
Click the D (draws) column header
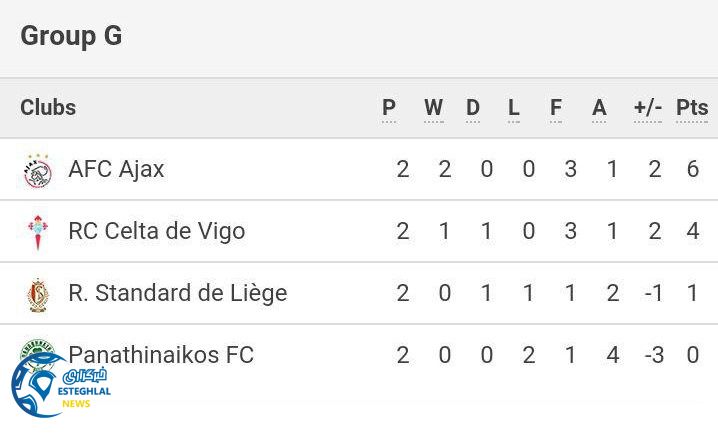(473, 108)
